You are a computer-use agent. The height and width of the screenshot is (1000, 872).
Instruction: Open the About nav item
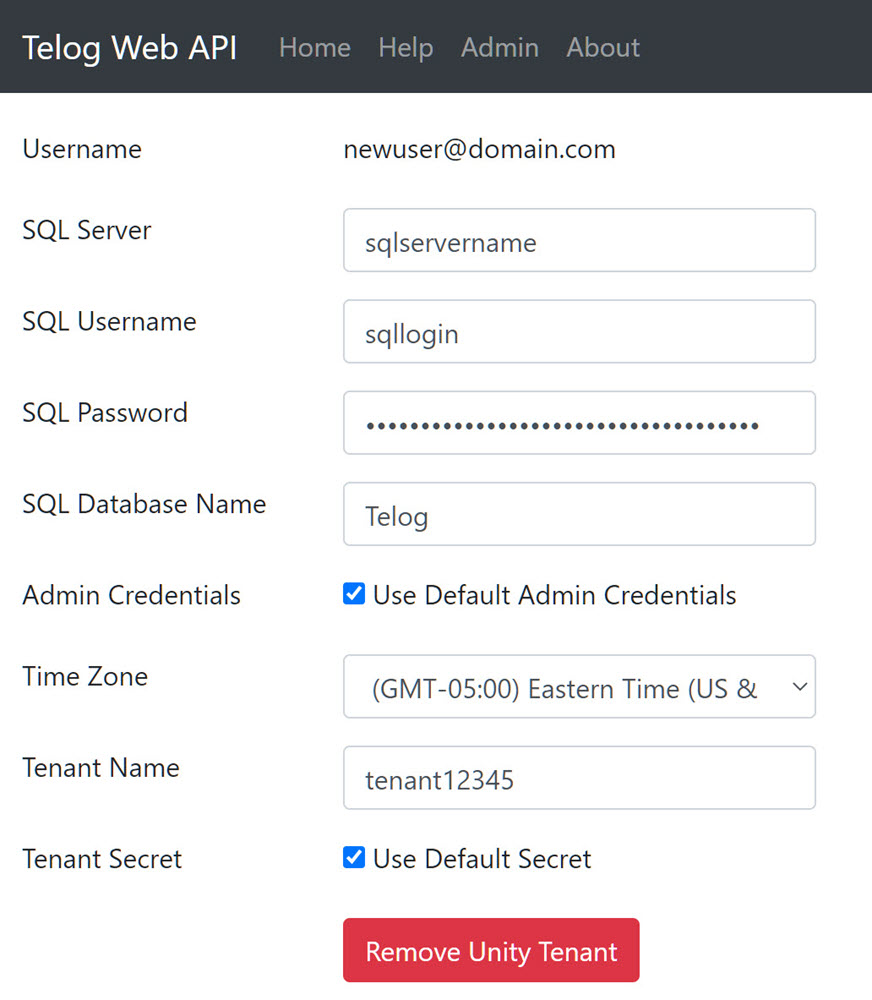[x=603, y=47]
